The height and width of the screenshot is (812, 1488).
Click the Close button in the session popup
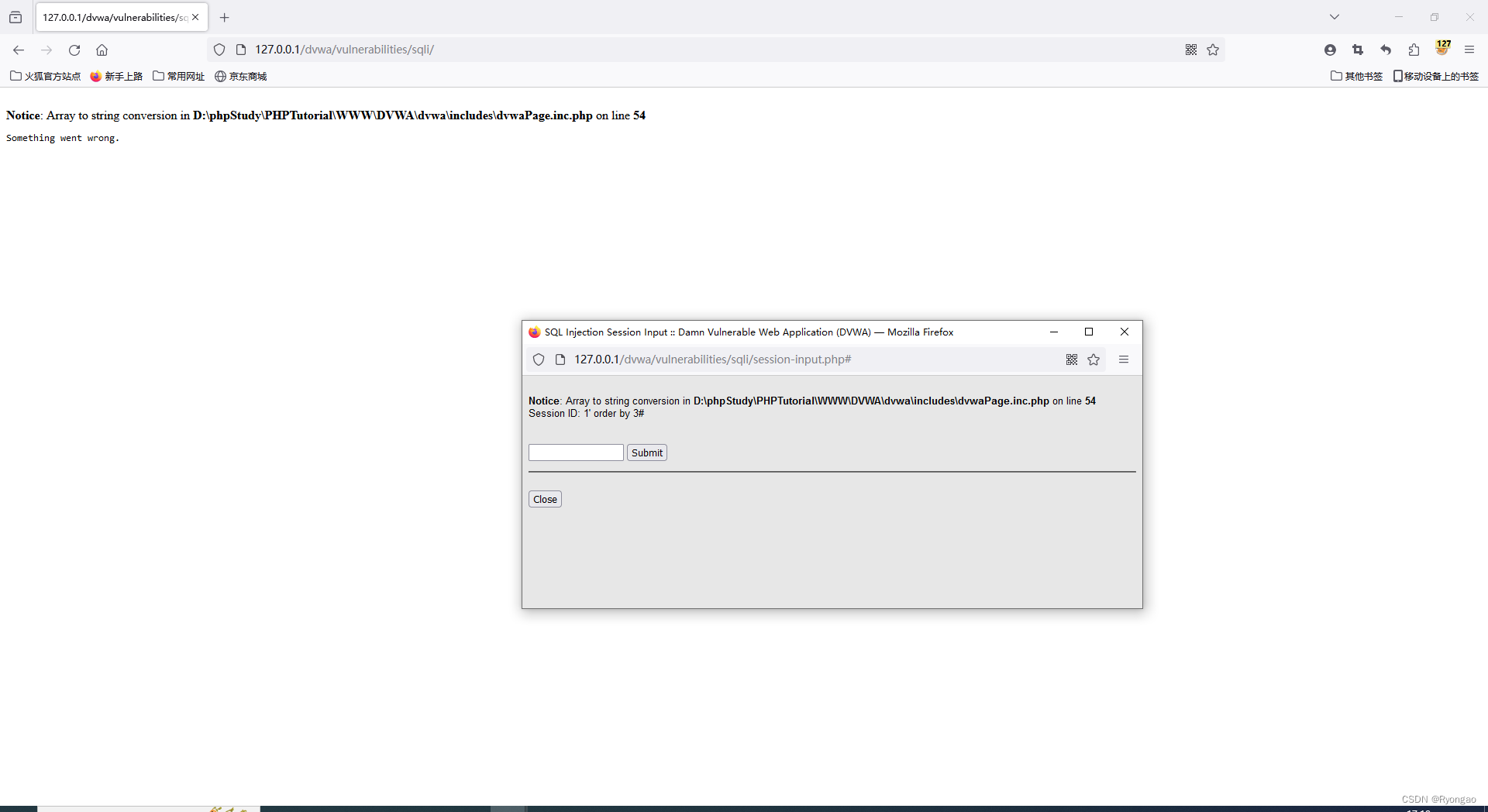click(545, 499)
